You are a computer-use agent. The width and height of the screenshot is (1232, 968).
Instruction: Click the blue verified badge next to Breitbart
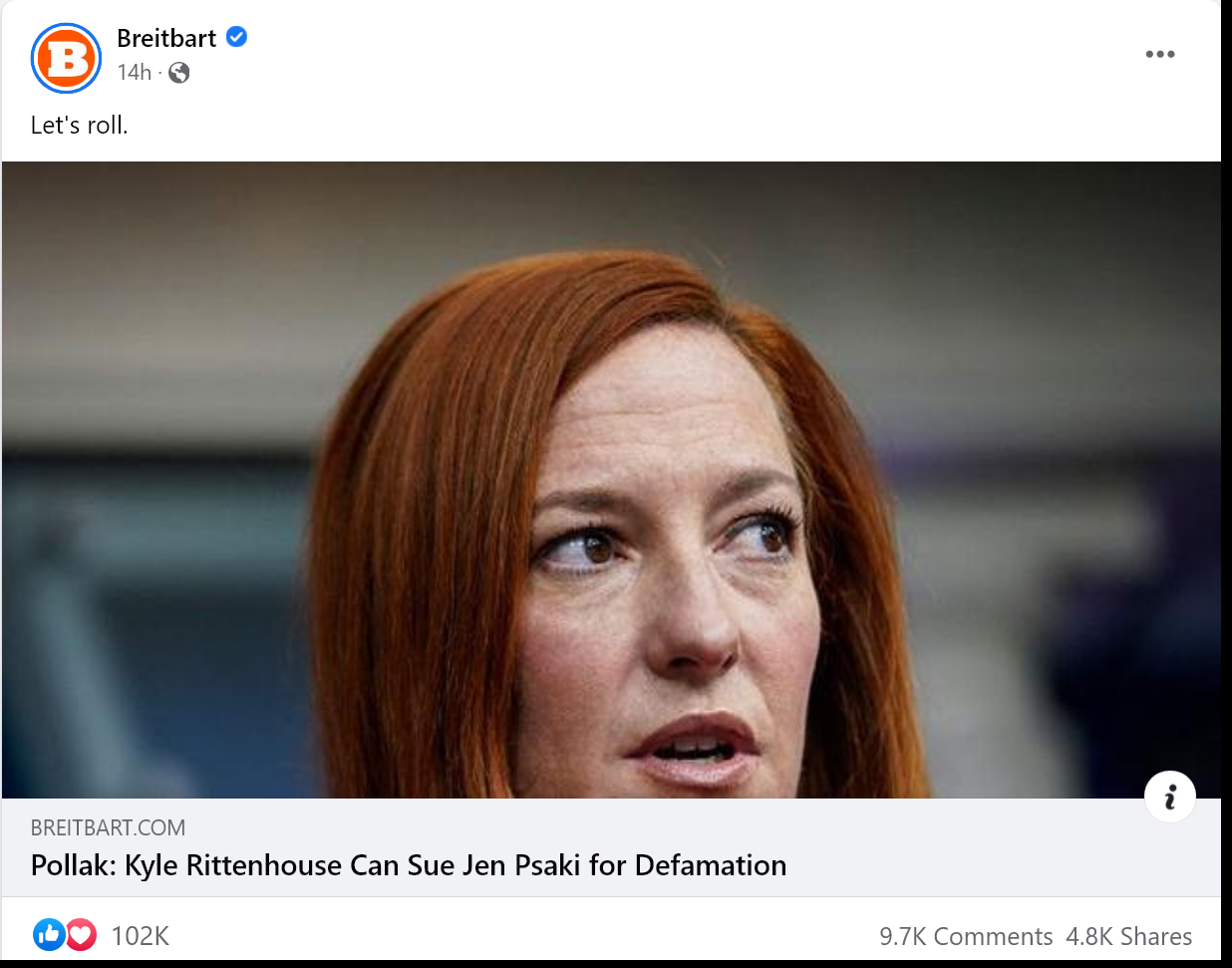(237, 37)
